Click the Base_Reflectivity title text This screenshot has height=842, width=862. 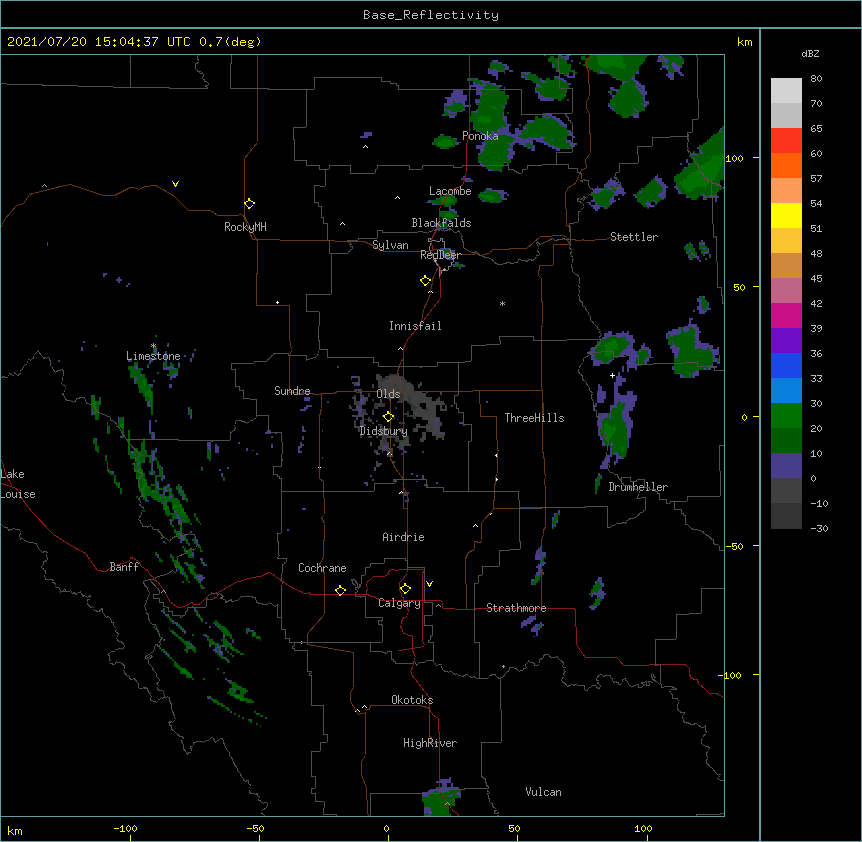tap(431, 15)
